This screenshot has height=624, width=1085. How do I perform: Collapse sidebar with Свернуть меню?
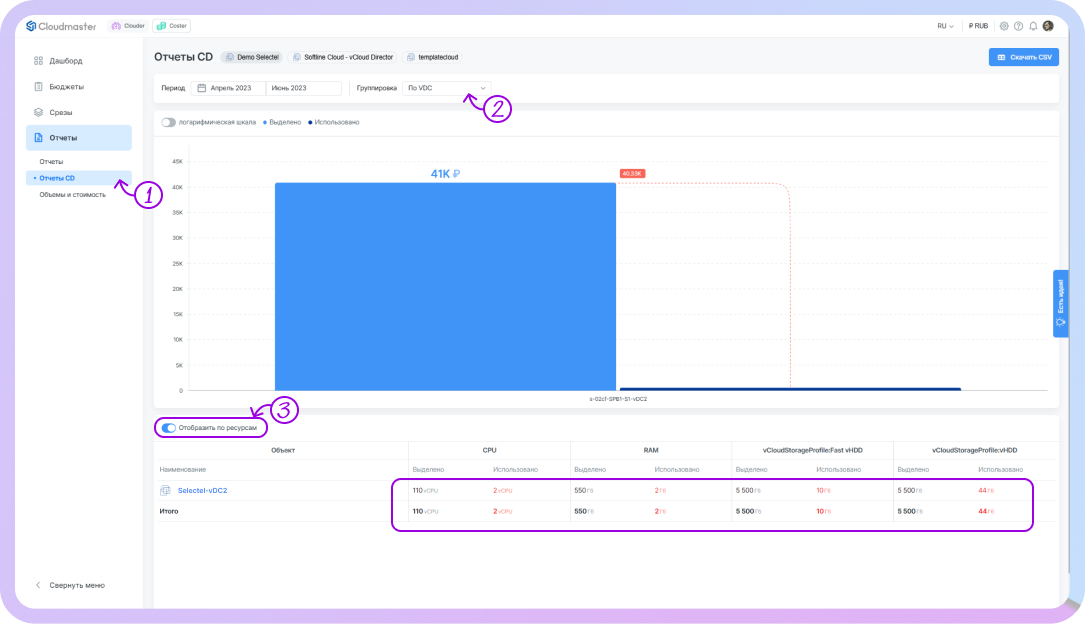pos(70,585)
